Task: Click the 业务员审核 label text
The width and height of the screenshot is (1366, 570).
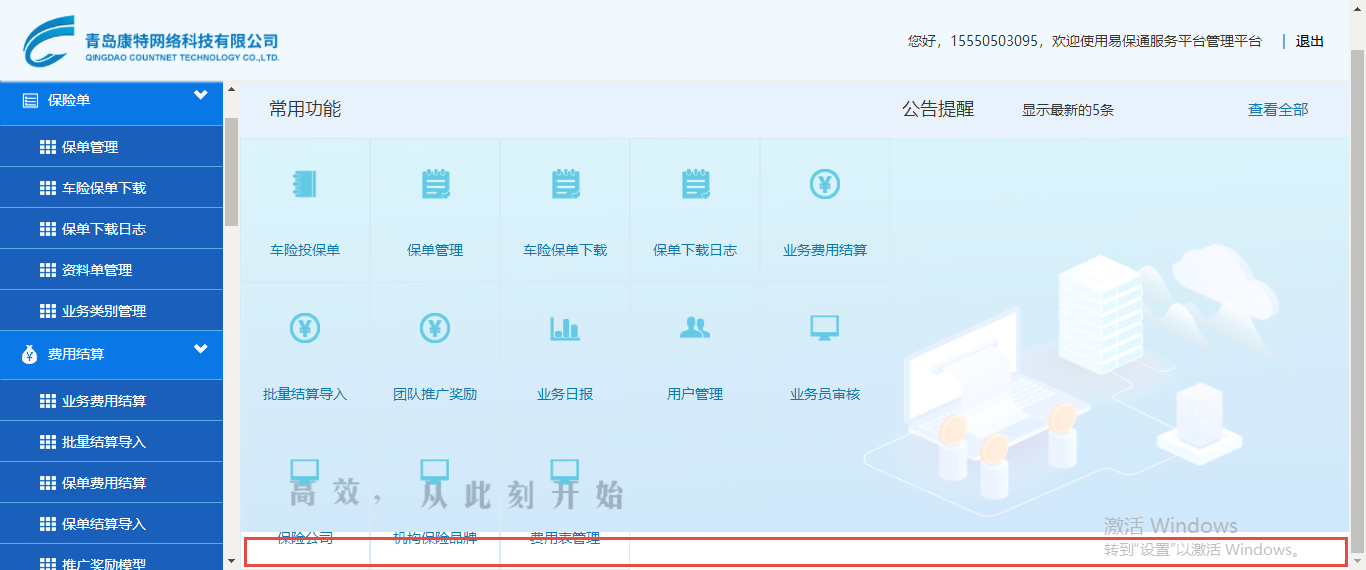Action: point(825,394)
